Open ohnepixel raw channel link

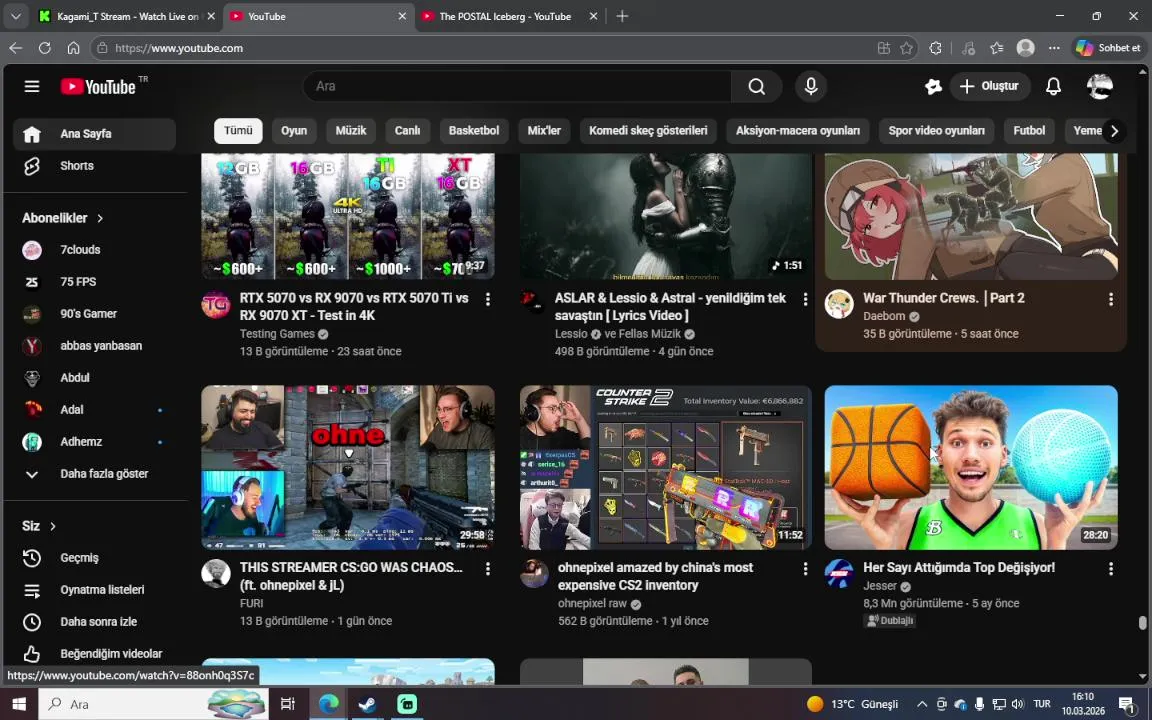click(x=592, y=604)
